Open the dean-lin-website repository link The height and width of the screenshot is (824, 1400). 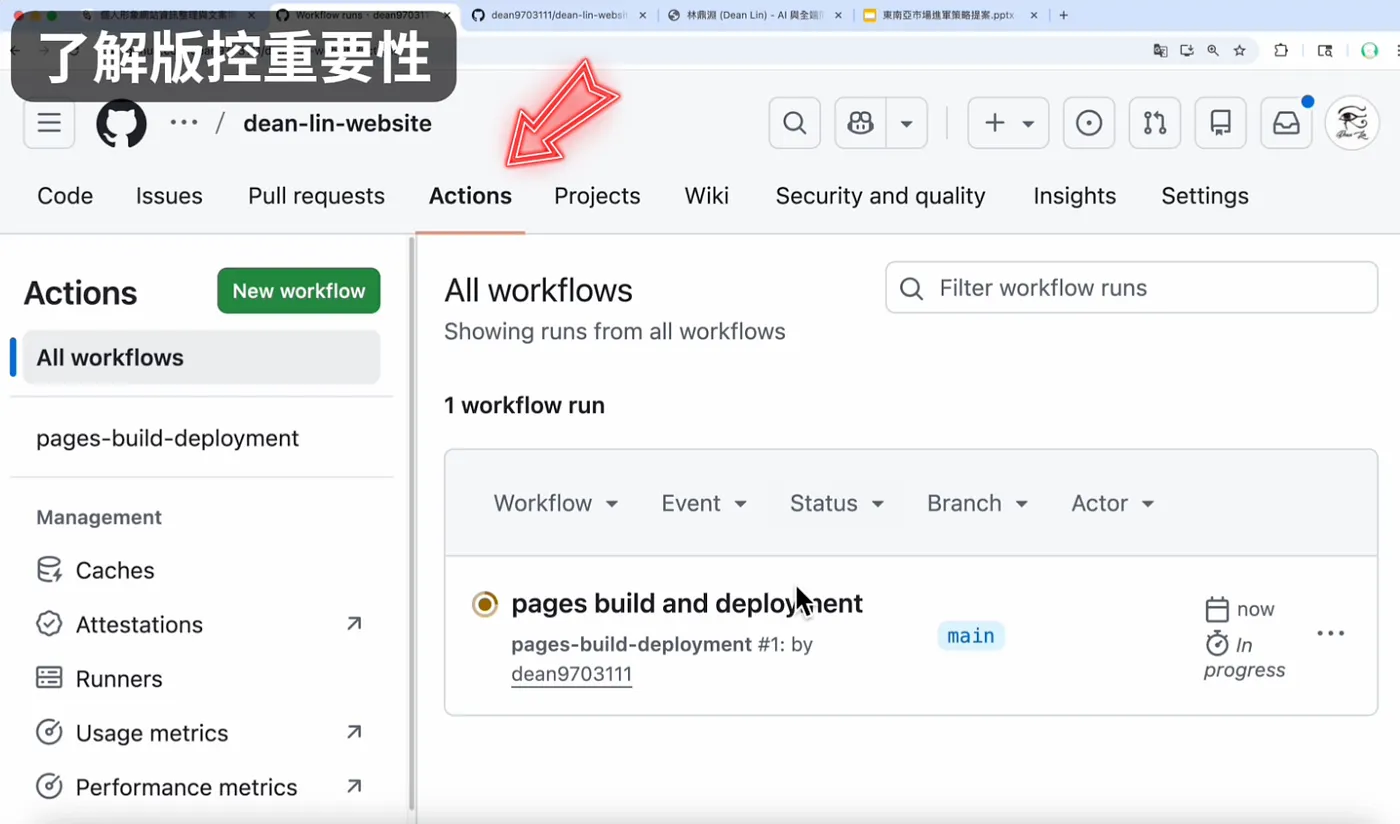point(337,123)
